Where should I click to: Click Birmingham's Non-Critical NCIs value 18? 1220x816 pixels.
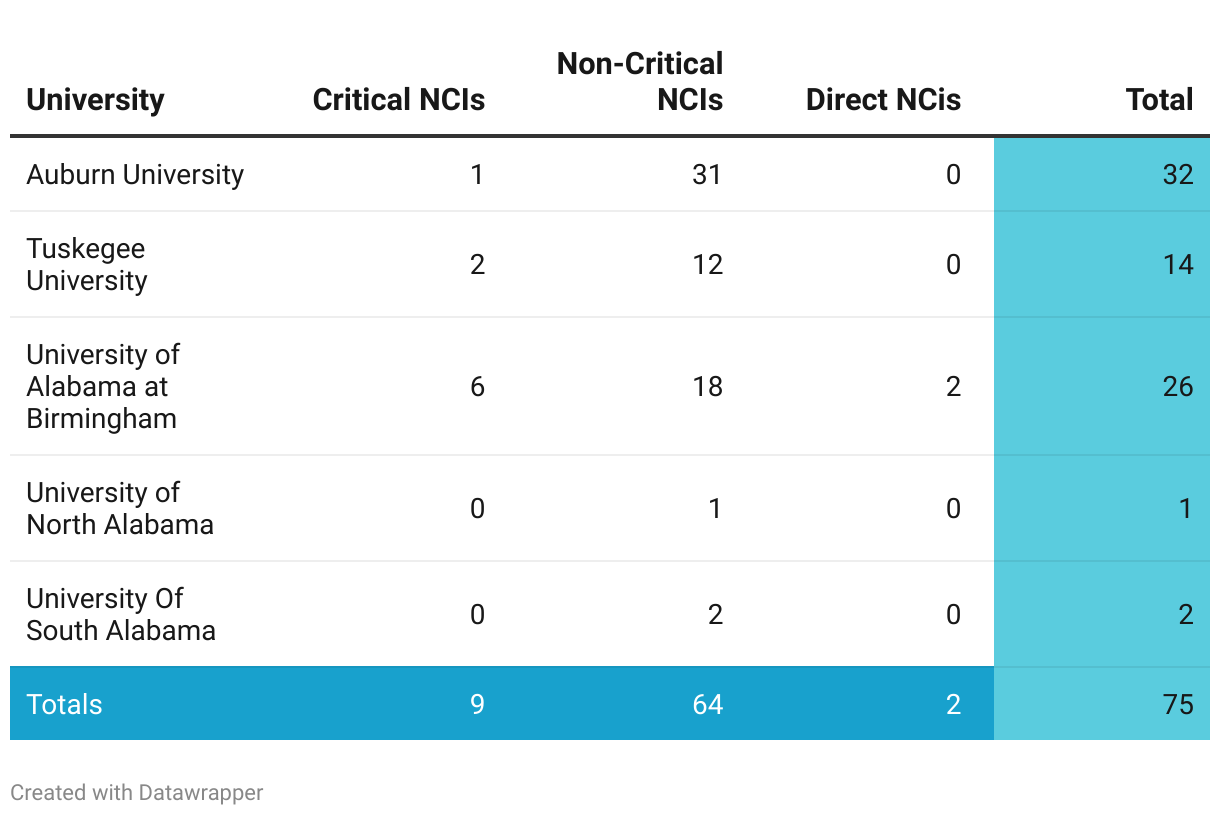pyautogui.click(x=706, y=386)
